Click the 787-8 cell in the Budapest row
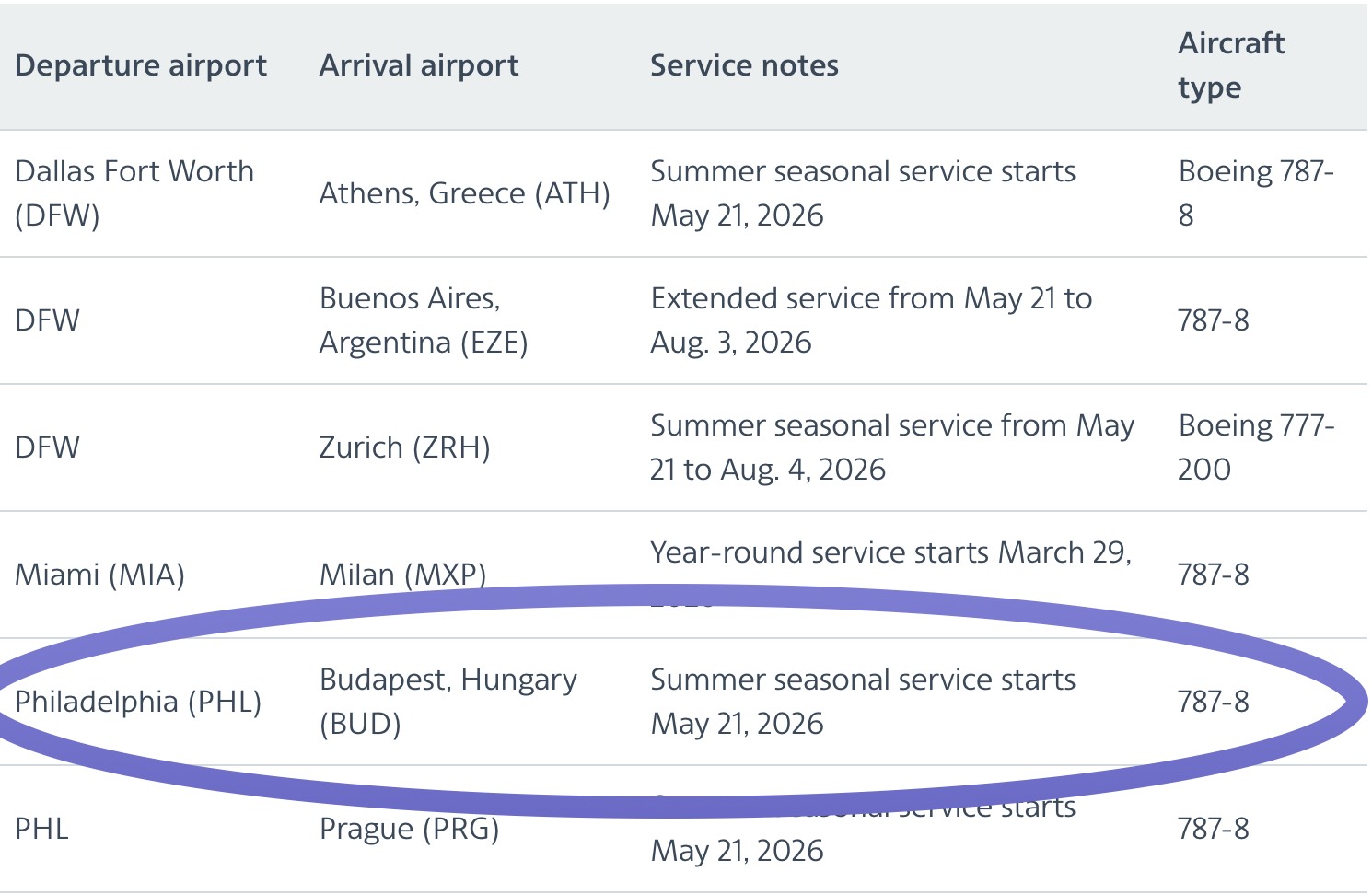 1213,702
